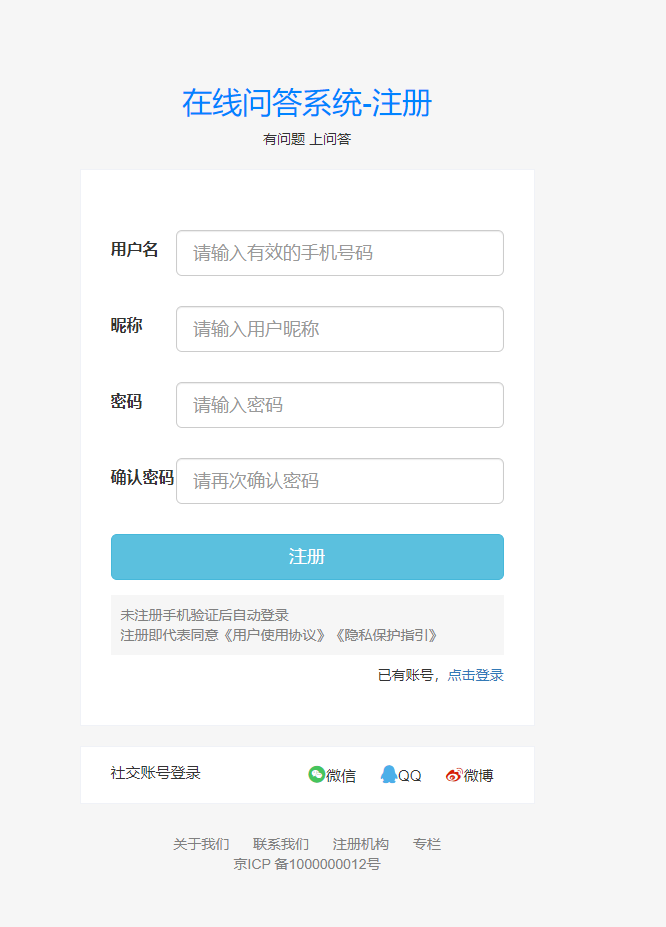The width and height of the screenshot is (666, 927).
Task: Open 专栏 footer link
Action: point(427,844)
